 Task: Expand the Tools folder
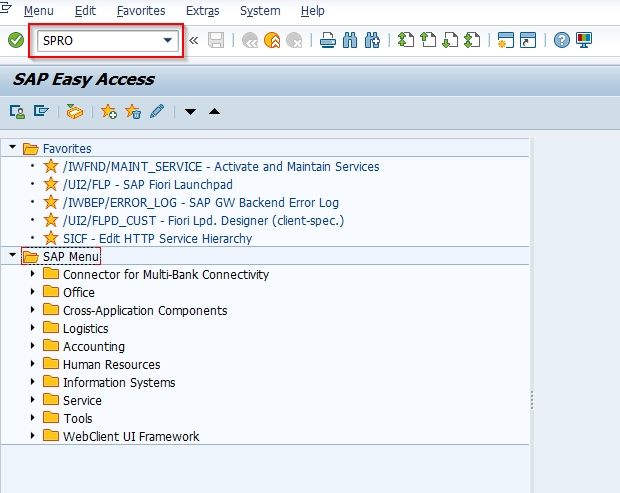point(33,417)
